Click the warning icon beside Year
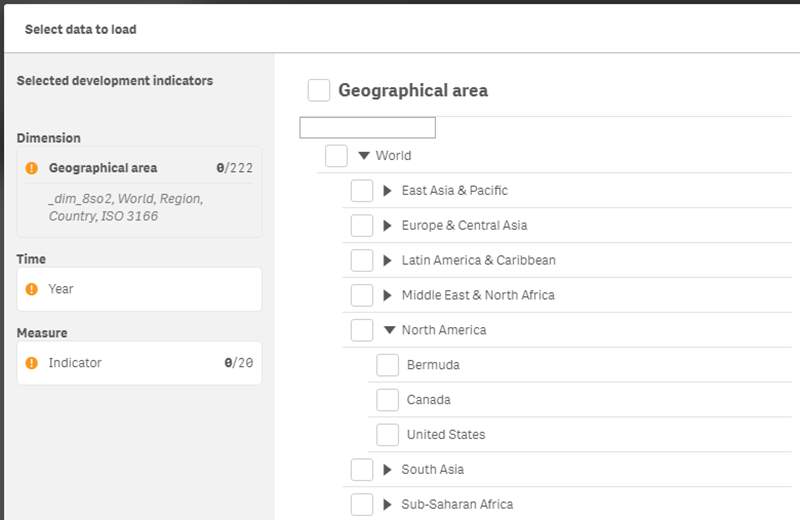Screen dimensions: 800x520 [32, 289]
